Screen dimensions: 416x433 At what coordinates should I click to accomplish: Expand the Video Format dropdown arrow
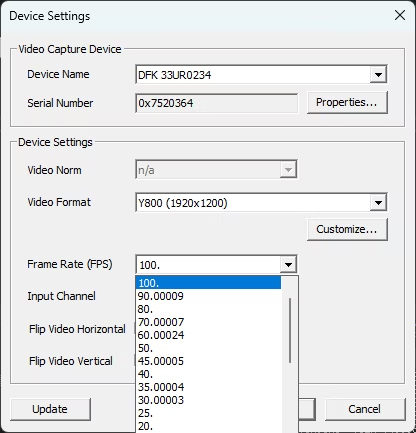tap(378, 202)
